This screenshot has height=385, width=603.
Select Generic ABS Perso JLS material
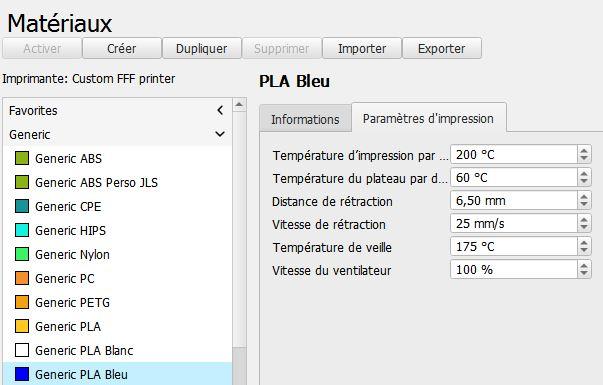(x=117, y=182)
